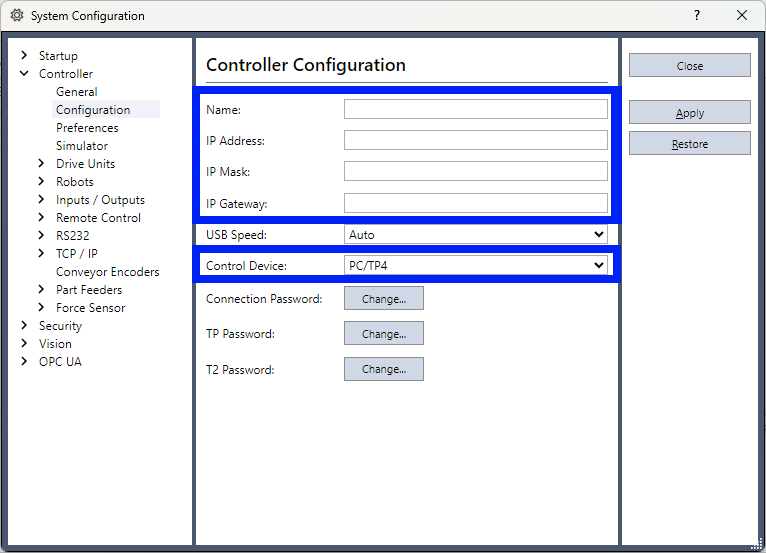This screenshot has width=766, height=553.
Task: Select the Force Sensor tree label
Action: click(90, 308)
